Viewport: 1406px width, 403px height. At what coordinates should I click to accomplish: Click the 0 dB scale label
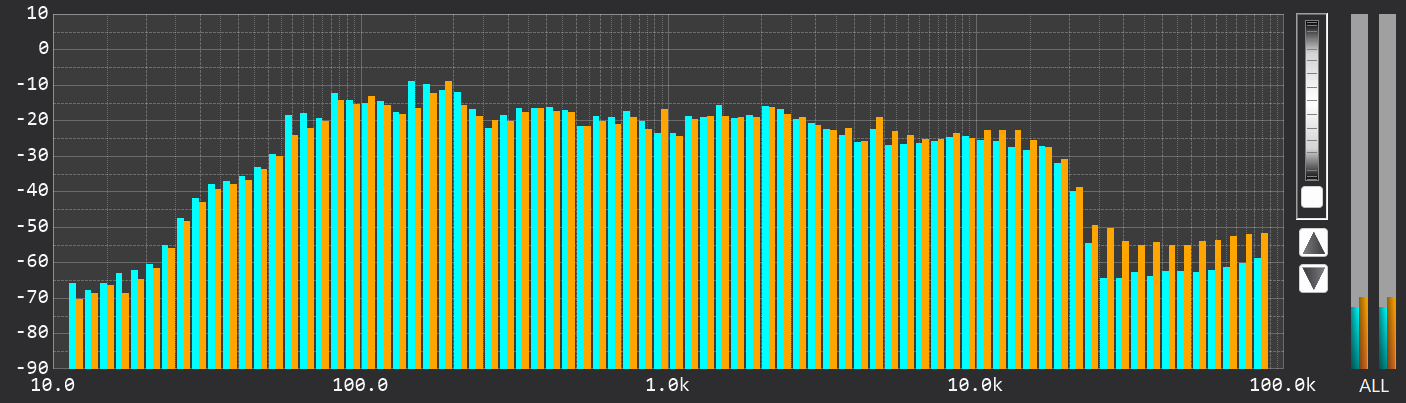[x=44, y=48]
